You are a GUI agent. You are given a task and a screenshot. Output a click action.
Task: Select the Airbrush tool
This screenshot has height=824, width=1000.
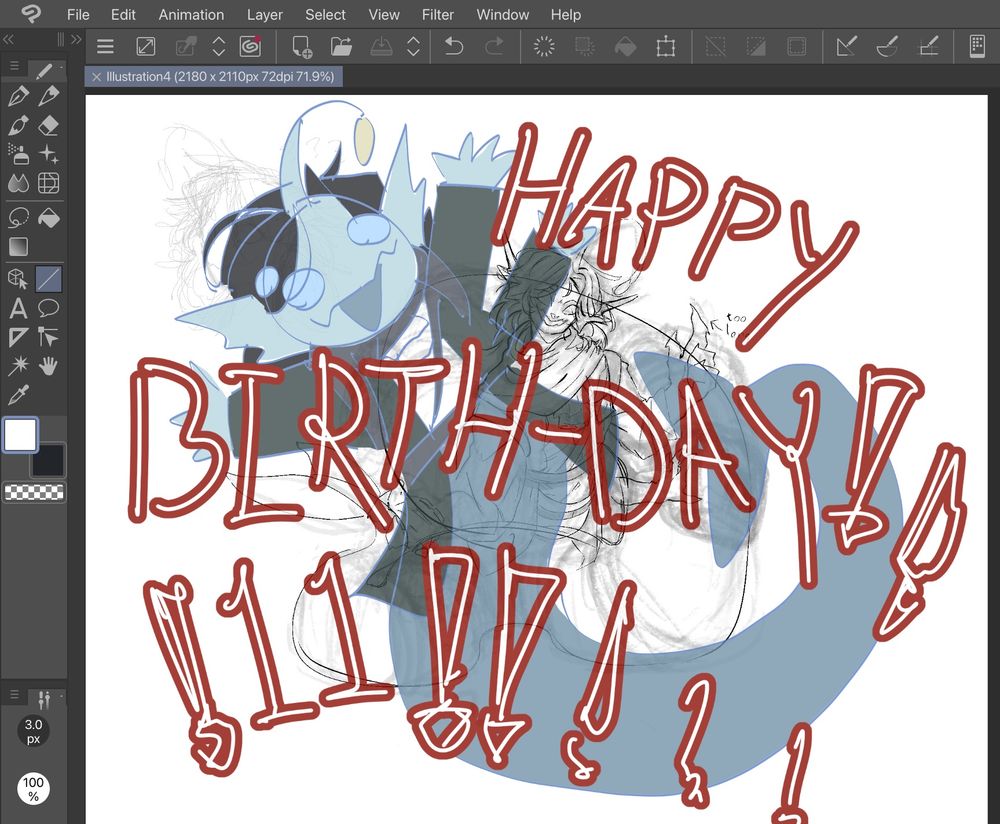click(x=18, y=154)
